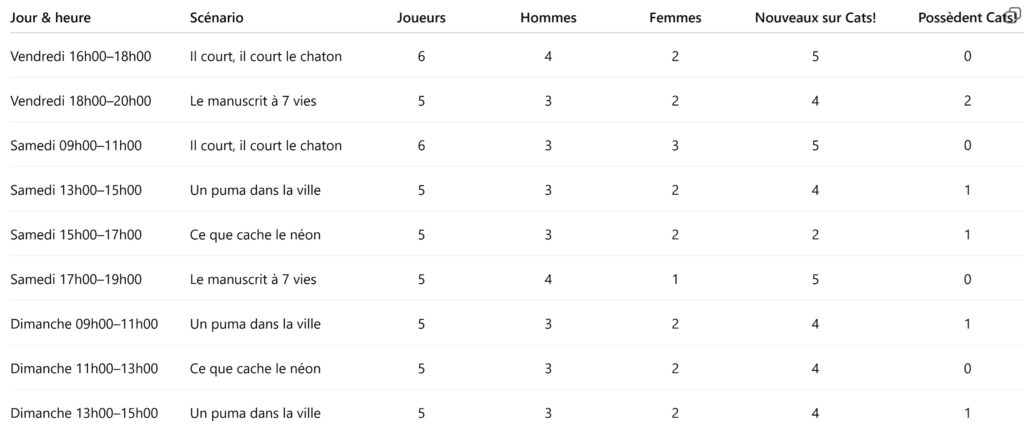Select the "Samedi 13h00–15h00" time slot cell
The image size is (1024, 438).
[x=76, y=190]
